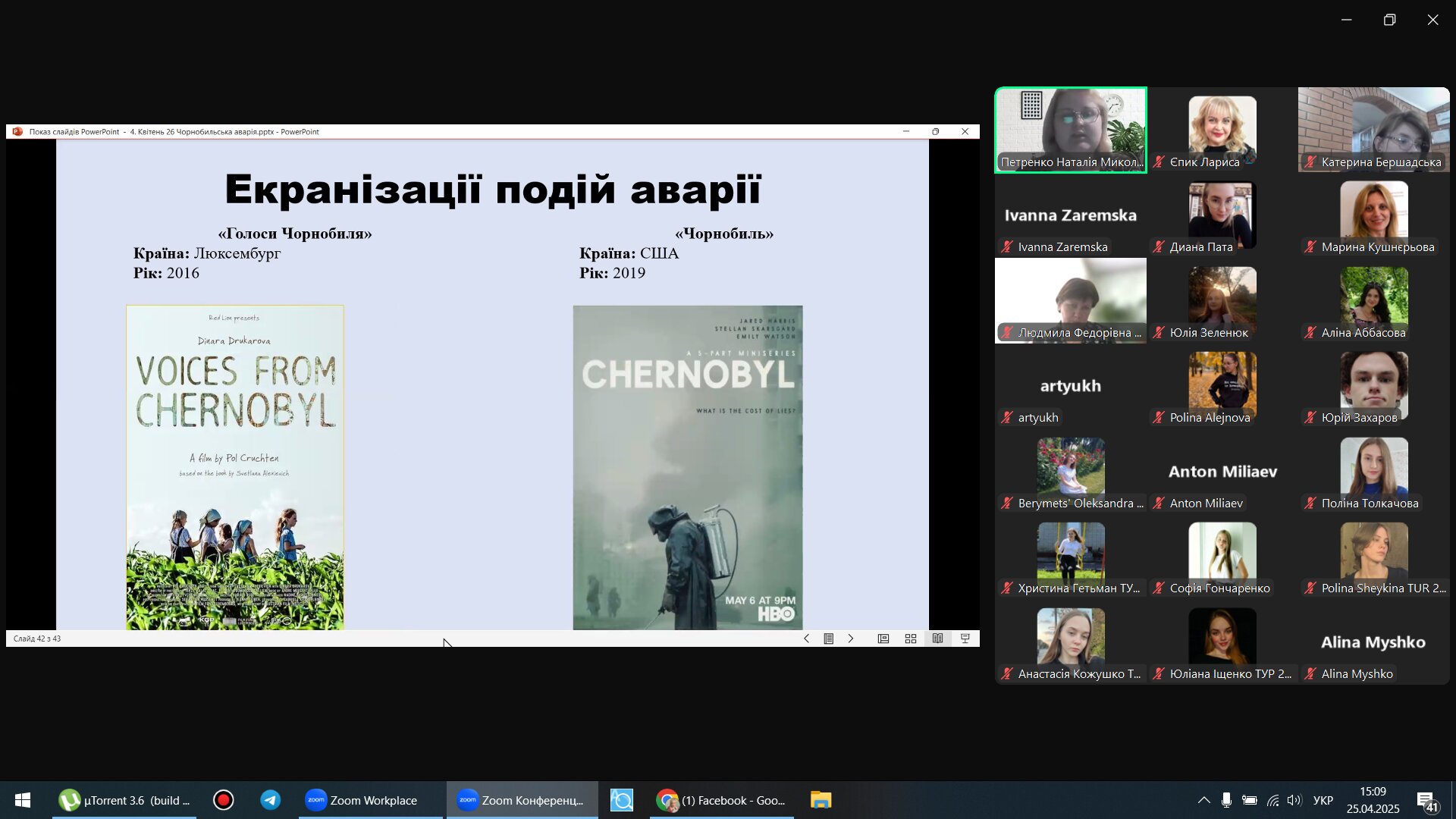Viewport: 1456px width, 819px height.
Task: Select Людмила Федорівна video tile
Action: (x=1071, y=300)
